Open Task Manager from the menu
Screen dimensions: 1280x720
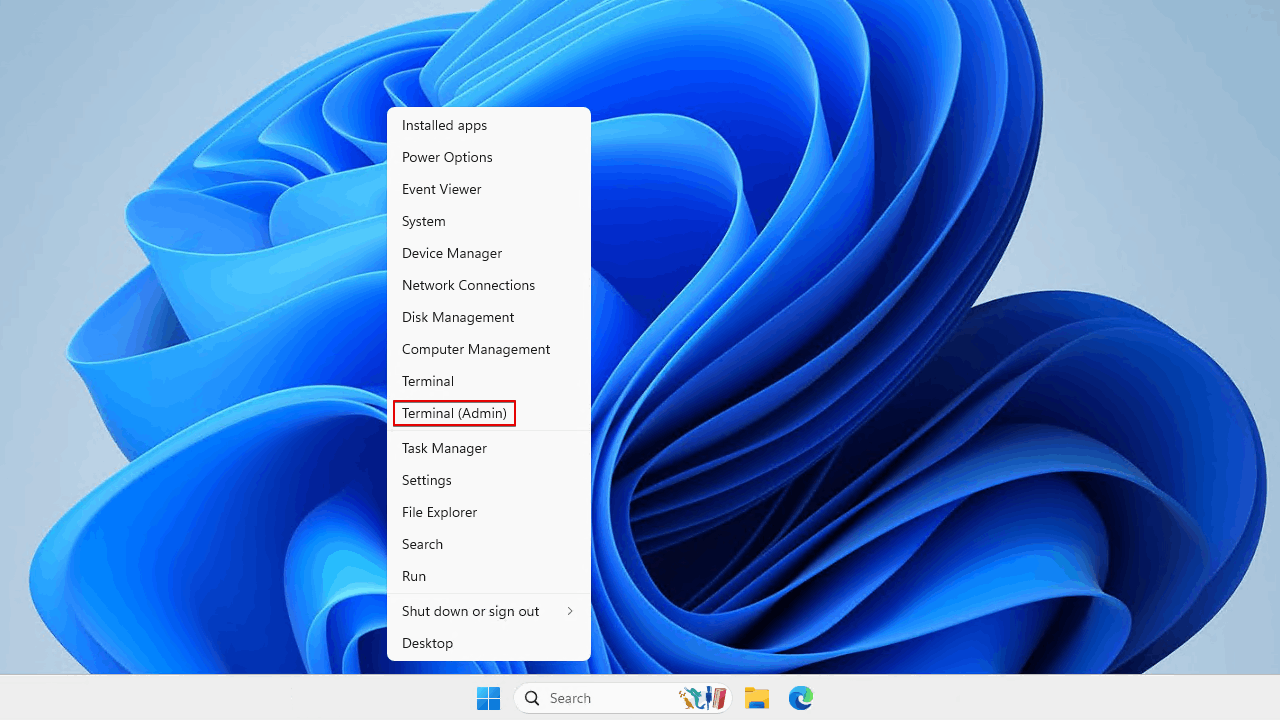click(x=444, y=448)
